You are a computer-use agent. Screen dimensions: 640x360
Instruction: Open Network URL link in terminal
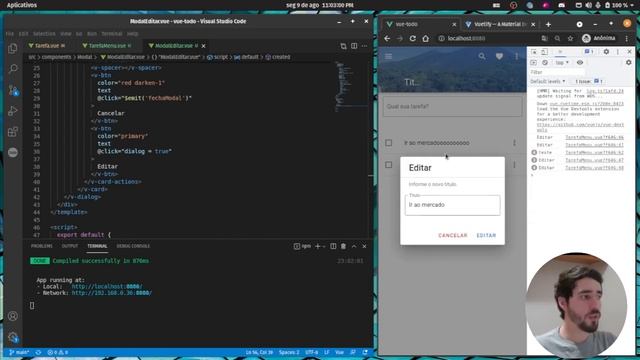pos(111,293)
